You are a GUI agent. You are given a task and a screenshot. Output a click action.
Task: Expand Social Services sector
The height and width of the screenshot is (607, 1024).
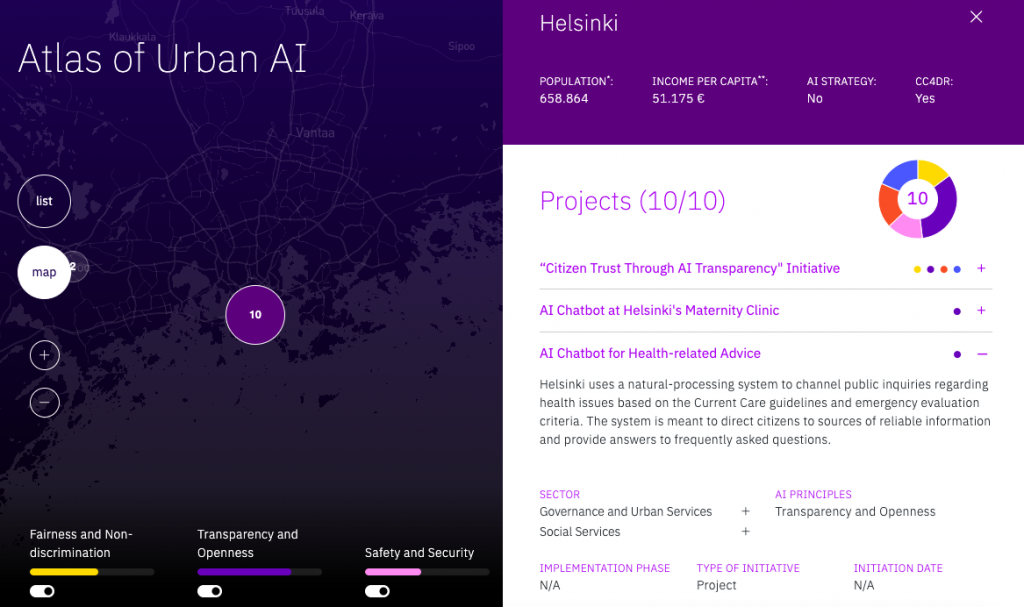[745, 532]
